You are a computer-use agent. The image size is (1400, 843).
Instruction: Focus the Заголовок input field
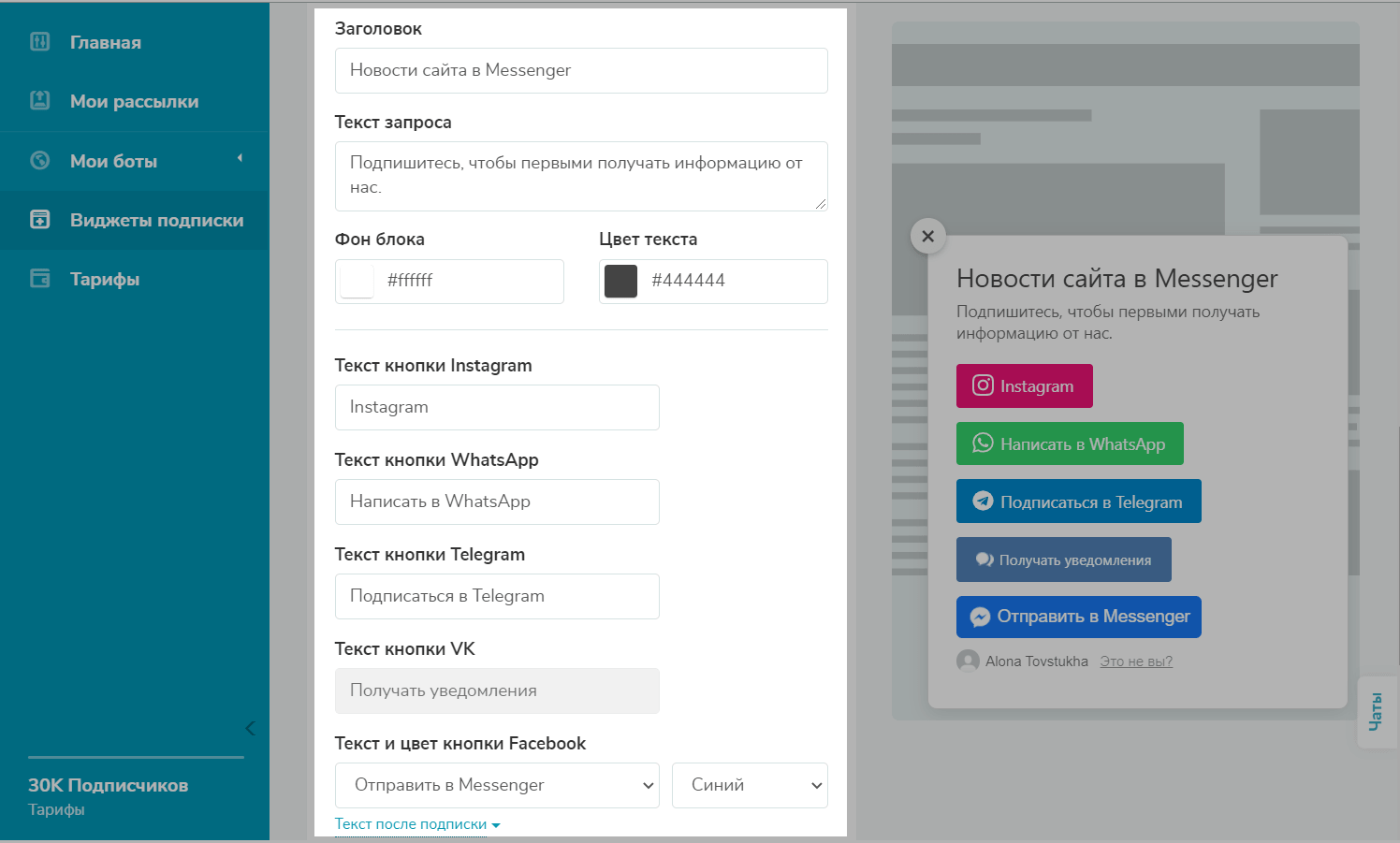point(581,70)
